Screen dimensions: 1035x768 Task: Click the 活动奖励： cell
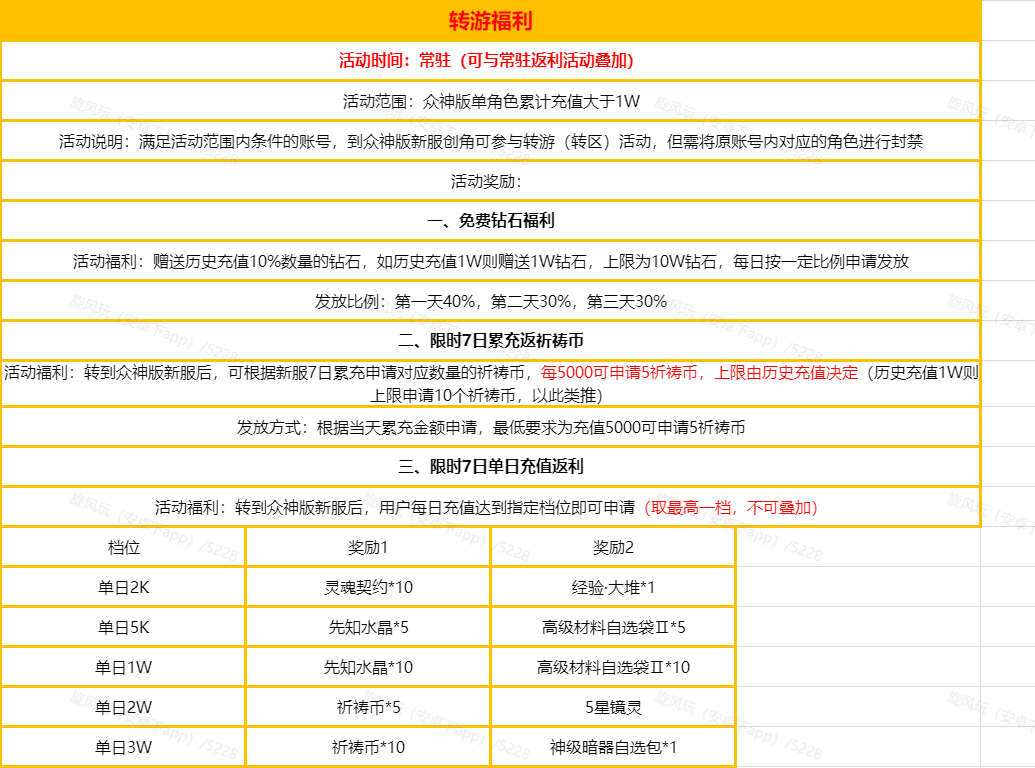point(490,181)
